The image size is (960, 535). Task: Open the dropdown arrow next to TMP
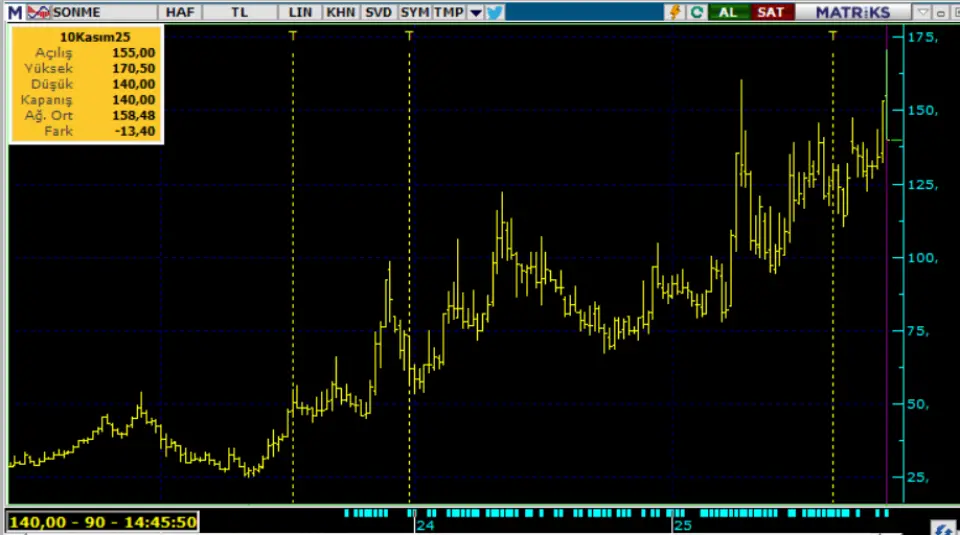476,12
